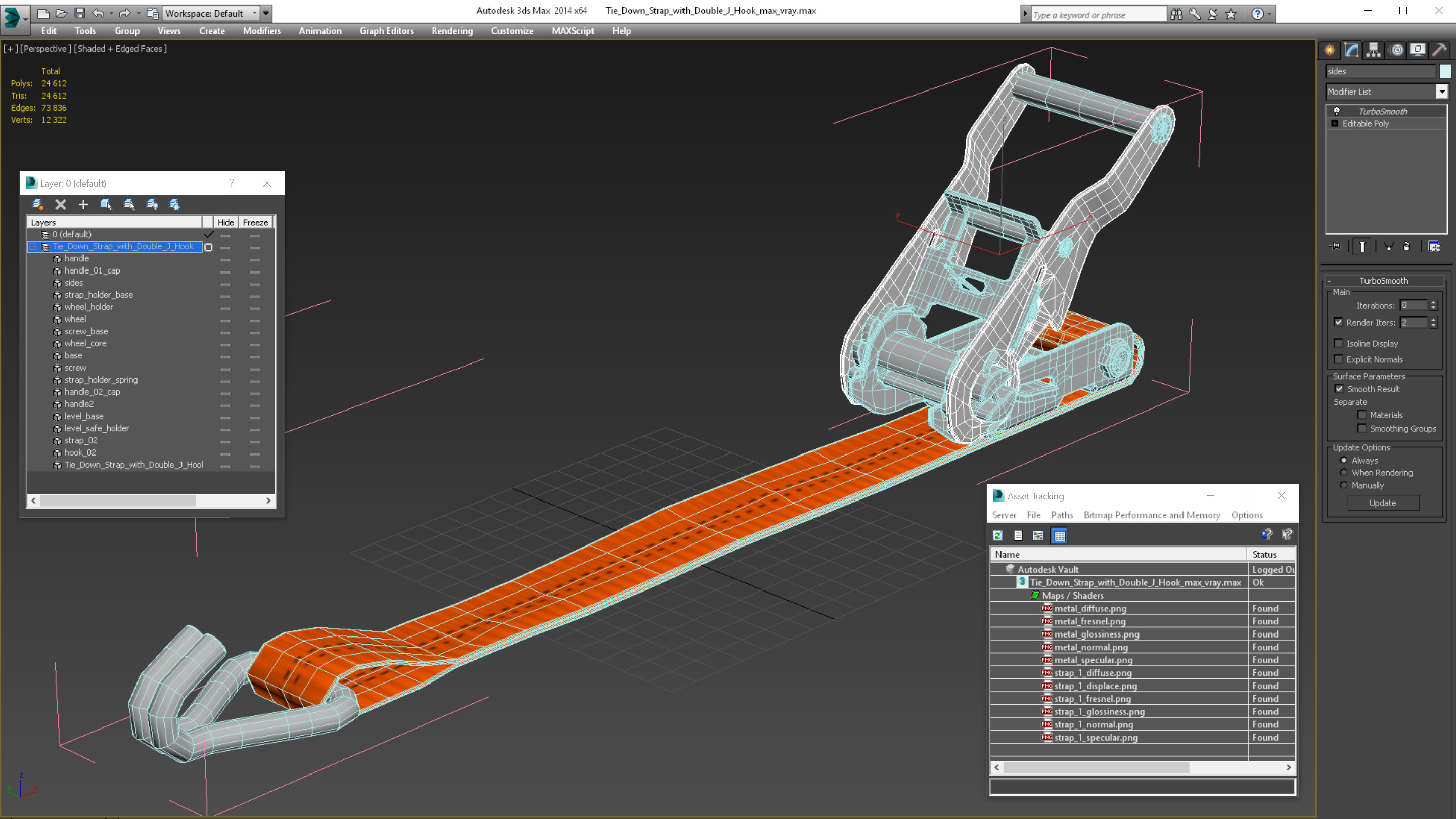This screenshot has width=1456, height=819.
Task: Open the Paths menu in Asset Tracking
Action: [1062, 515]
